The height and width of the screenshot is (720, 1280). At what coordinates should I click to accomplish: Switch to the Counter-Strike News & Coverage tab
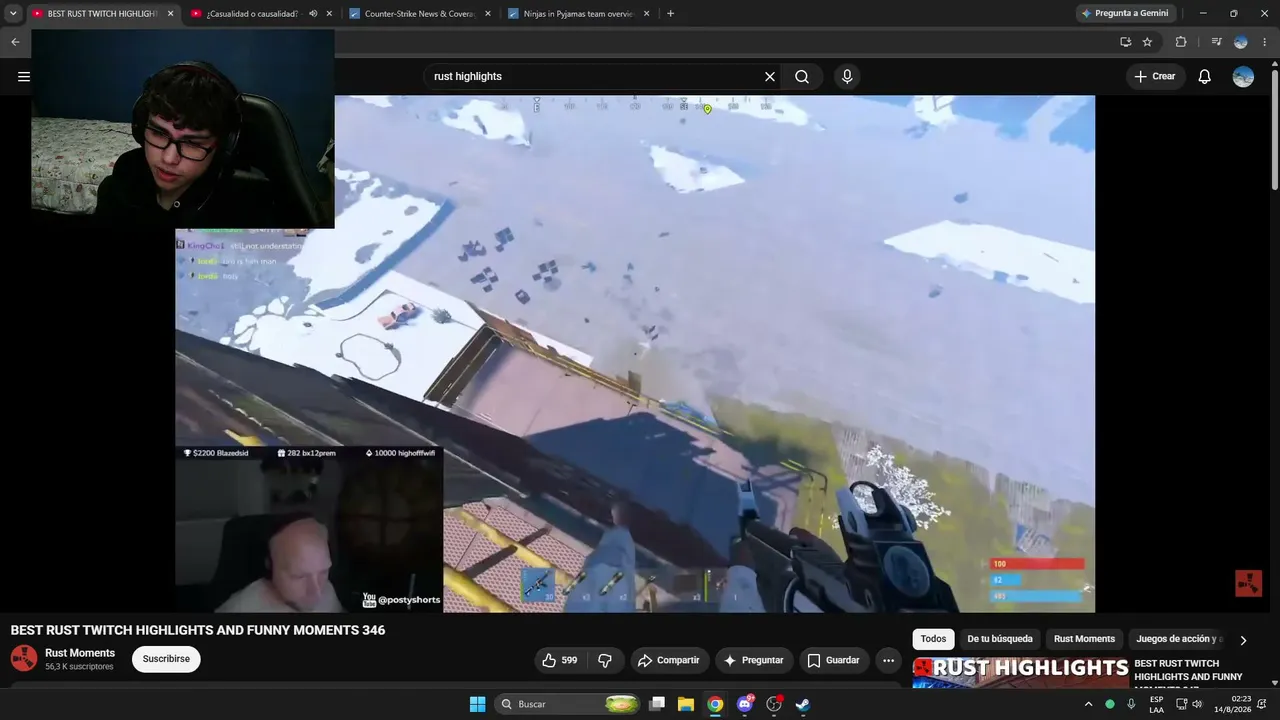(418, 14)
